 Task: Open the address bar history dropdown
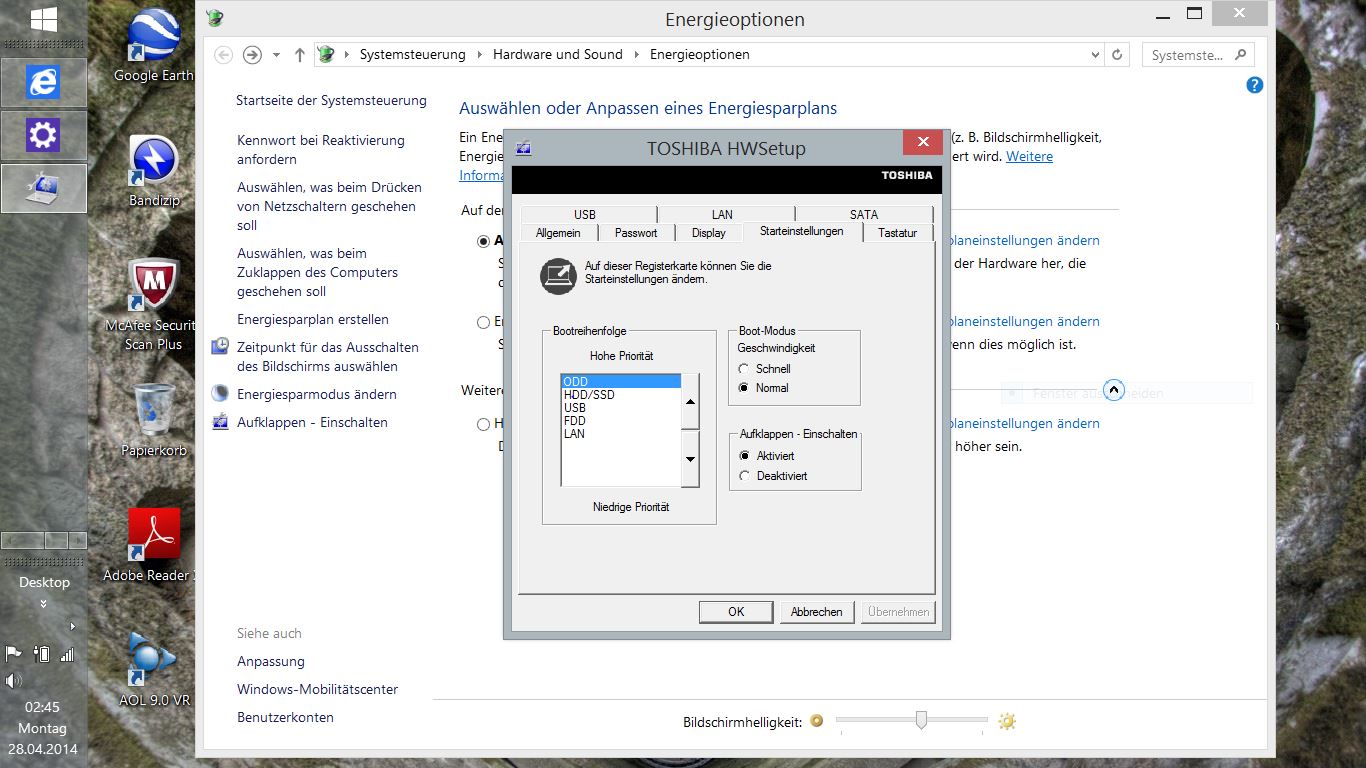[1096, 55]
